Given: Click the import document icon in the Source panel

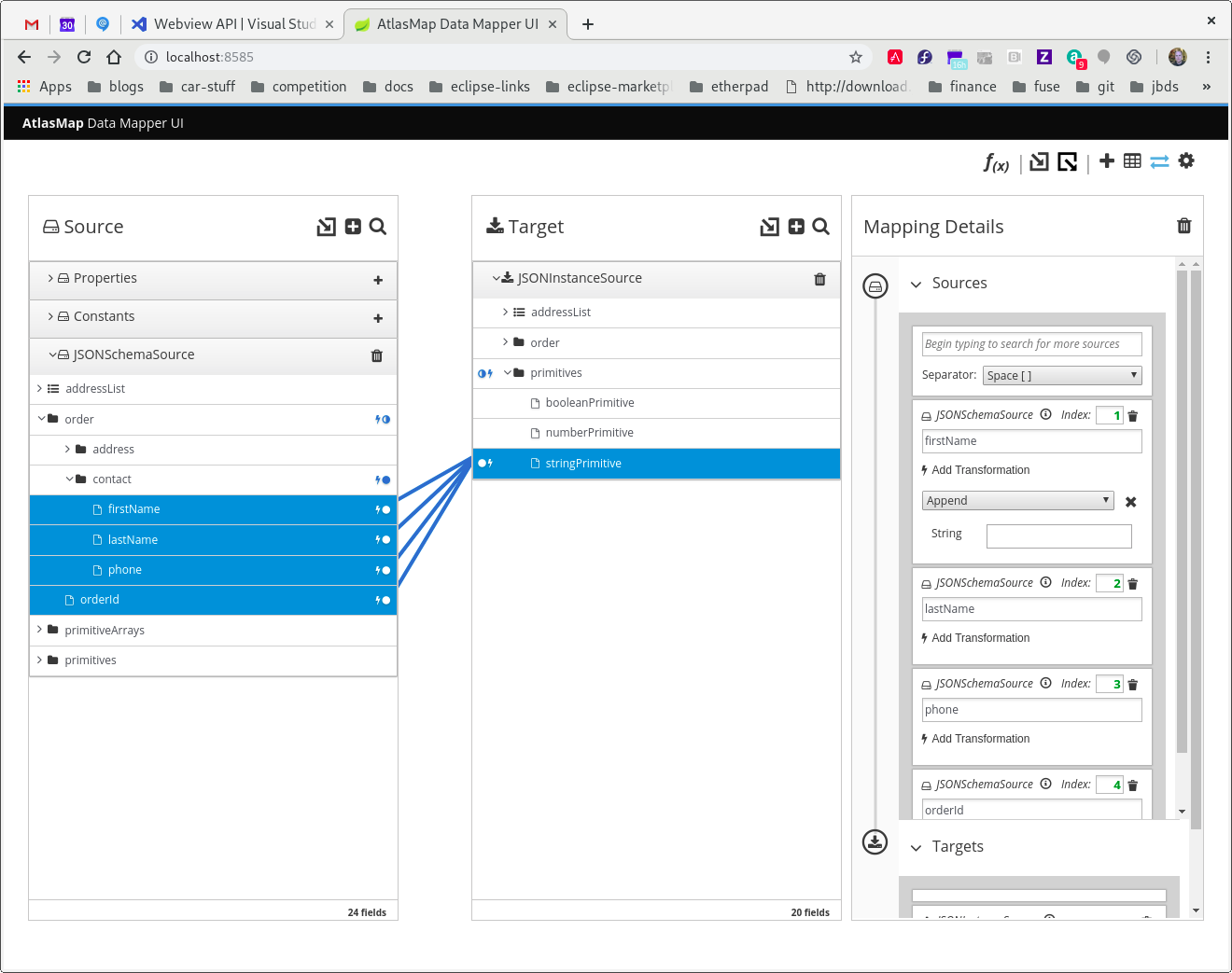Looking at the screenshot, I should [x=326, y=227].
